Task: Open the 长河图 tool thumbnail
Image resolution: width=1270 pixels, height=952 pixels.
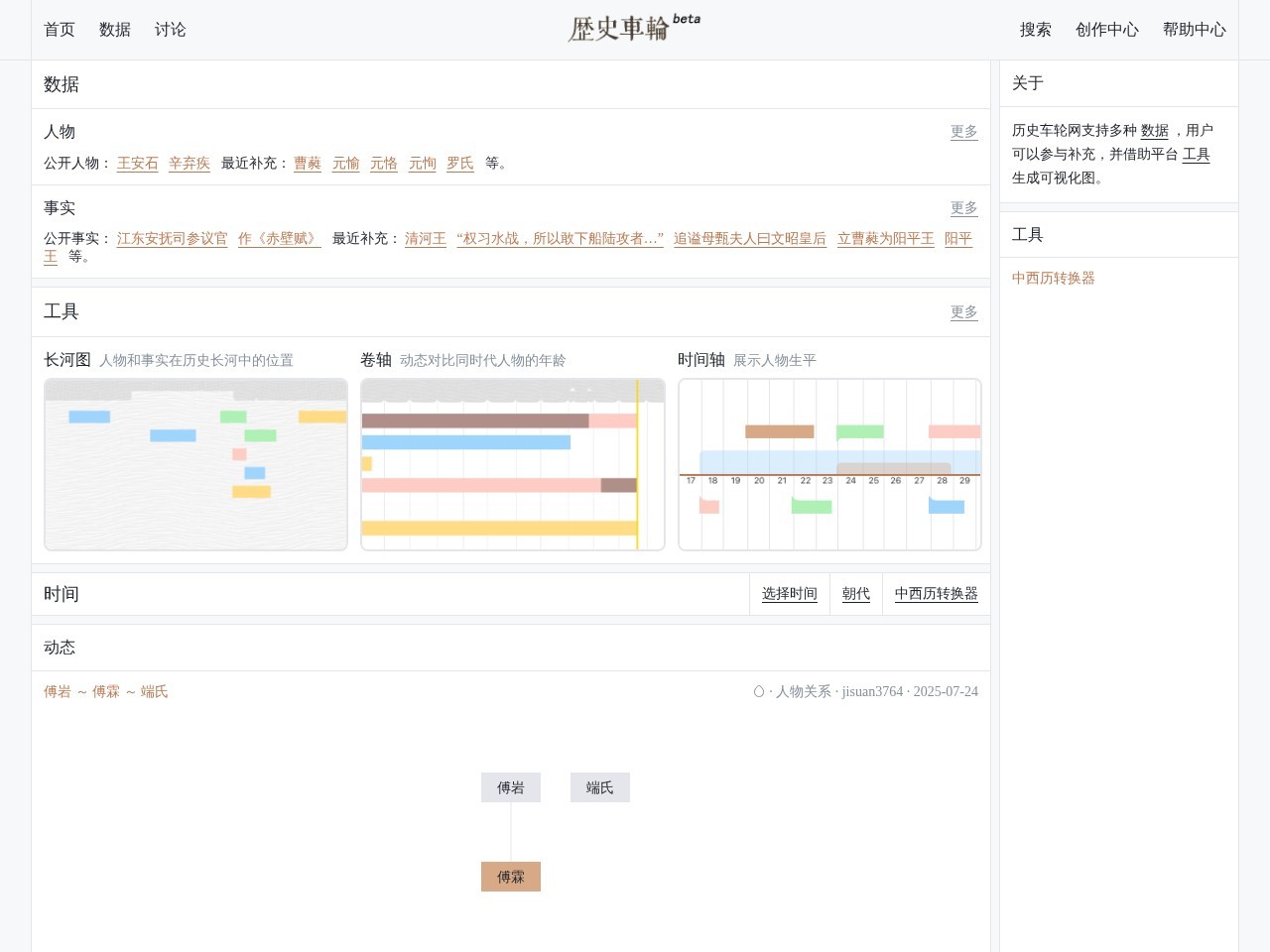Action: [195, 464]
